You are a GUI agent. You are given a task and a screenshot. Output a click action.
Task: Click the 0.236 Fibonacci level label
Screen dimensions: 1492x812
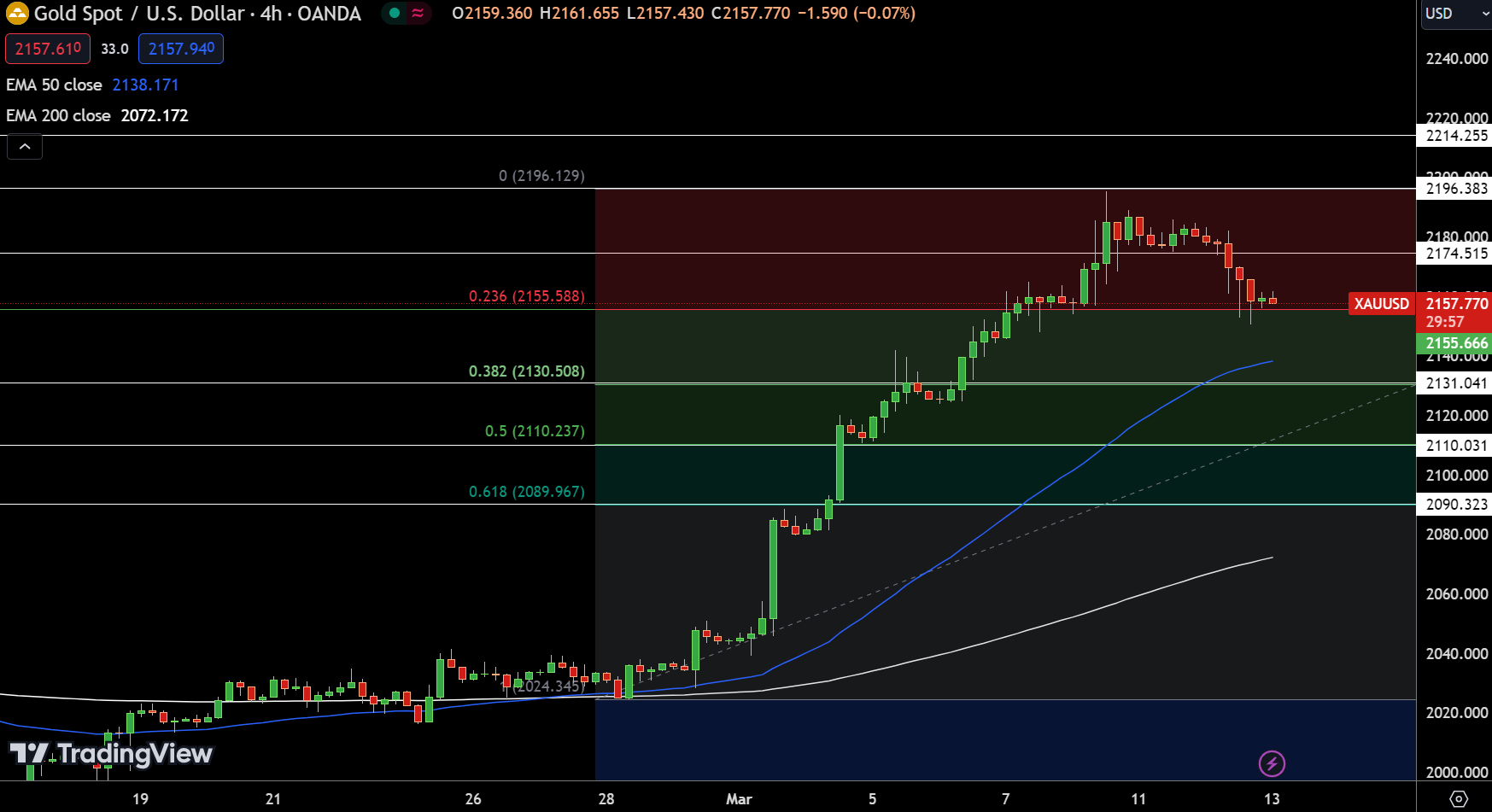click(526, 296)
